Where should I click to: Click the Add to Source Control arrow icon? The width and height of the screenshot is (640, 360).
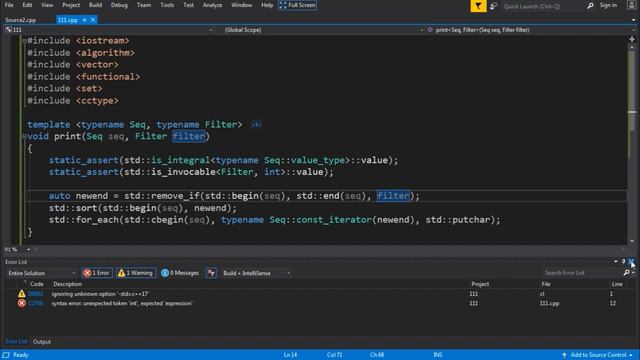tap(564, 355)
